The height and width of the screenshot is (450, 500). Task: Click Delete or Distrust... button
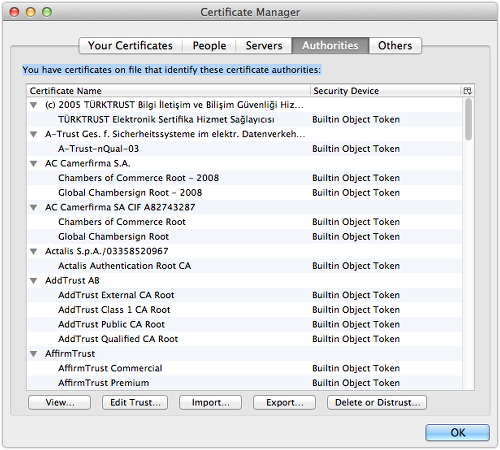(x=377, y=403)
